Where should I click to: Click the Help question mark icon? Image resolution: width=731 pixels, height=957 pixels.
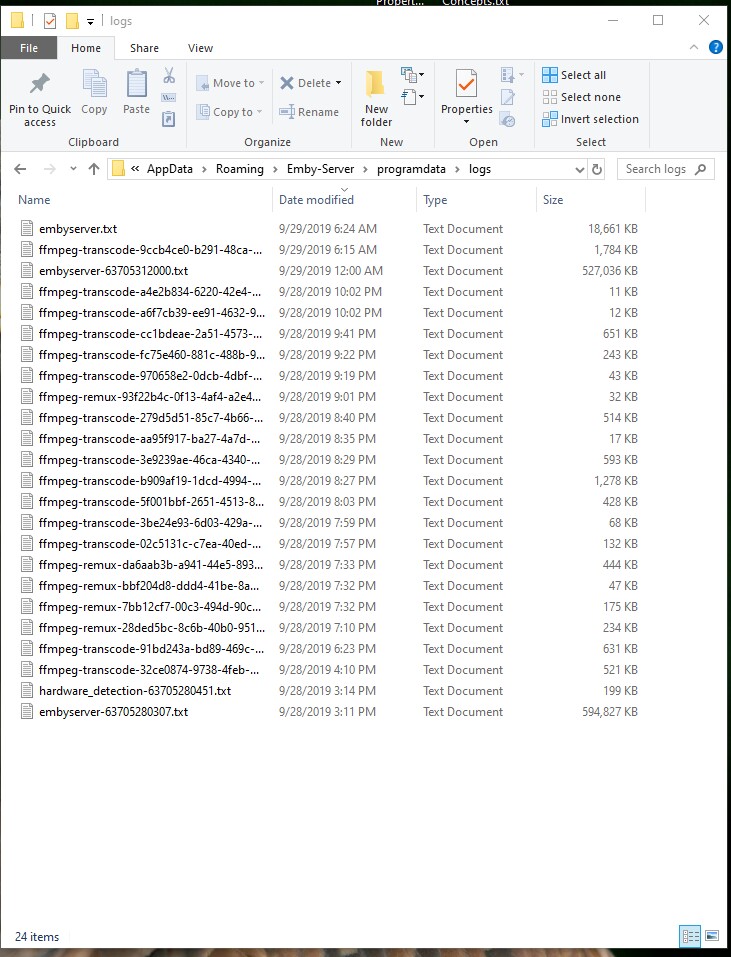[x=716, y=48]
